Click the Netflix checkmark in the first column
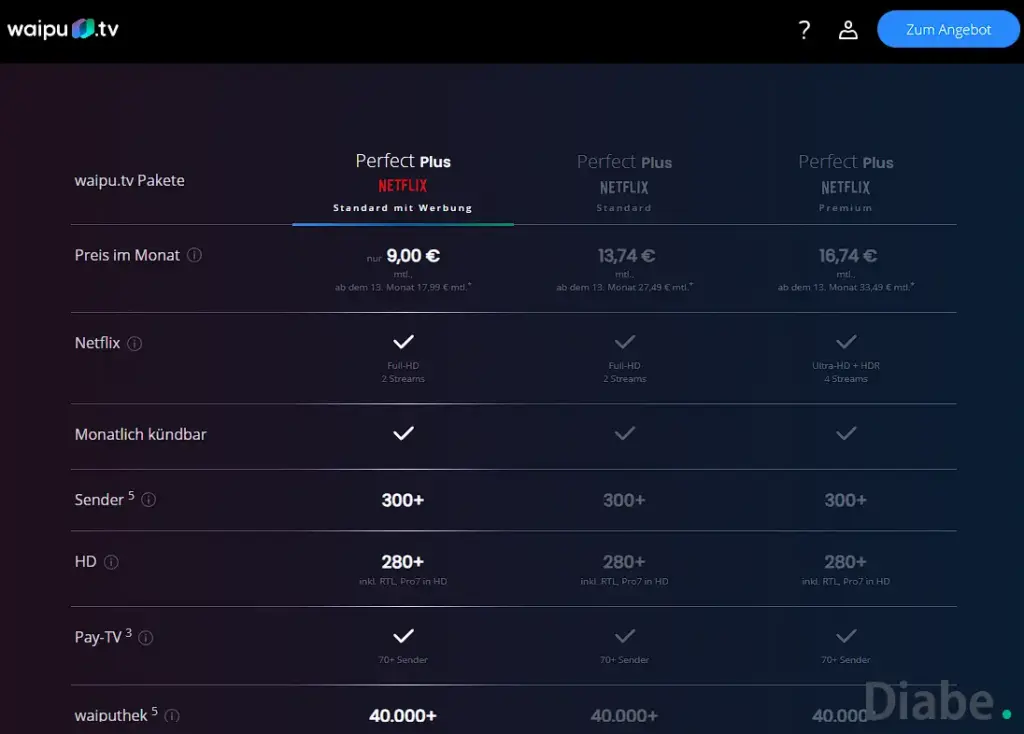 click(403, 340)
